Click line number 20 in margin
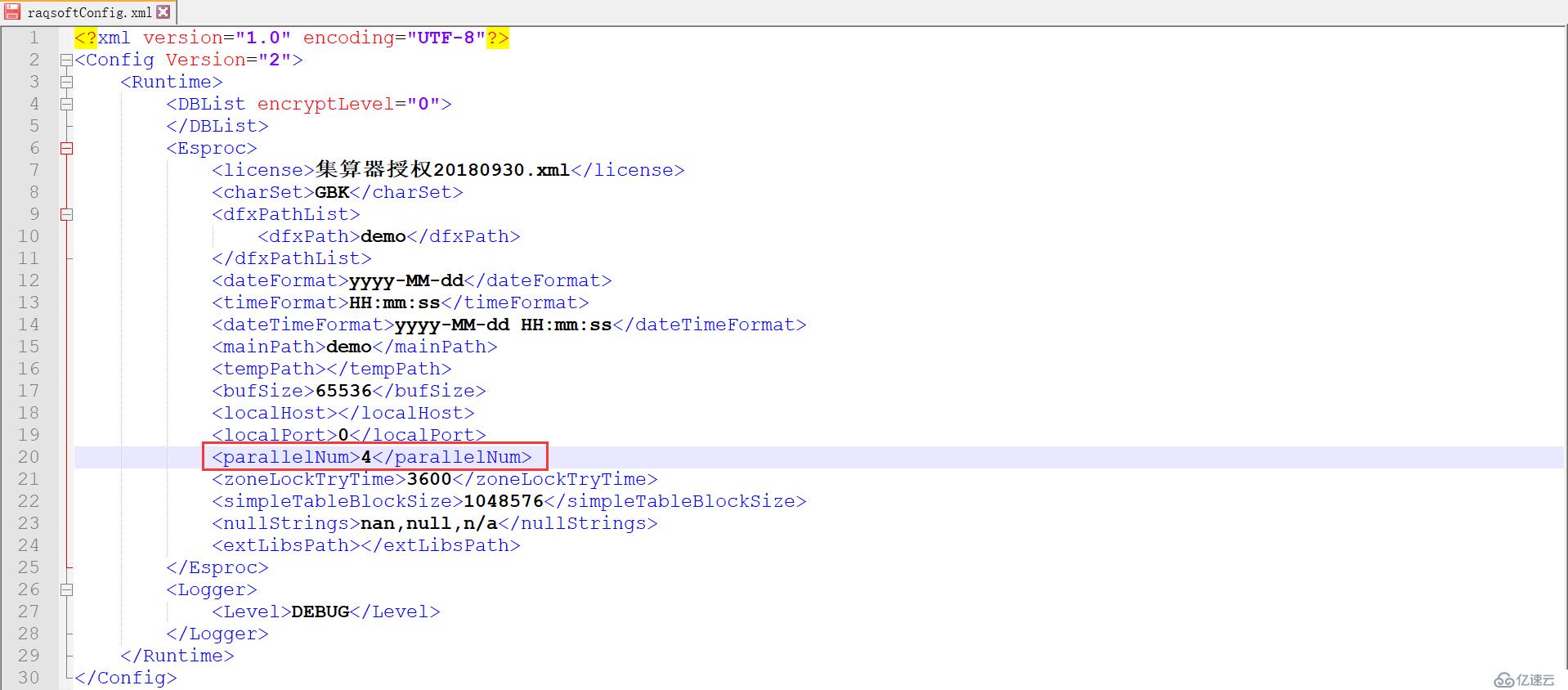The height and width of the screenshot is (690, 1568). 29,457
